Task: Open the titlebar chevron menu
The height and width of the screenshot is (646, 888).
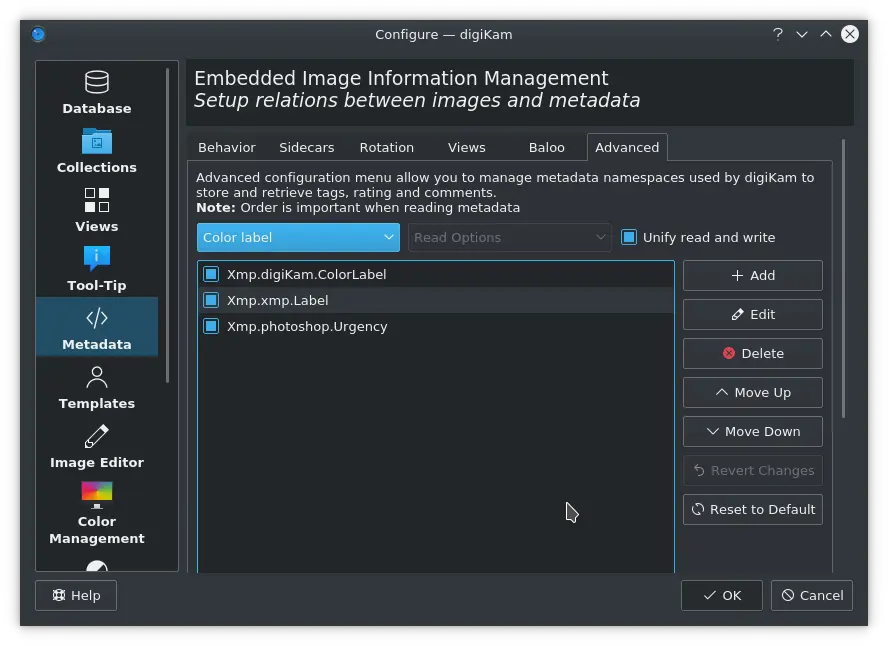Action: click(802, 34)
